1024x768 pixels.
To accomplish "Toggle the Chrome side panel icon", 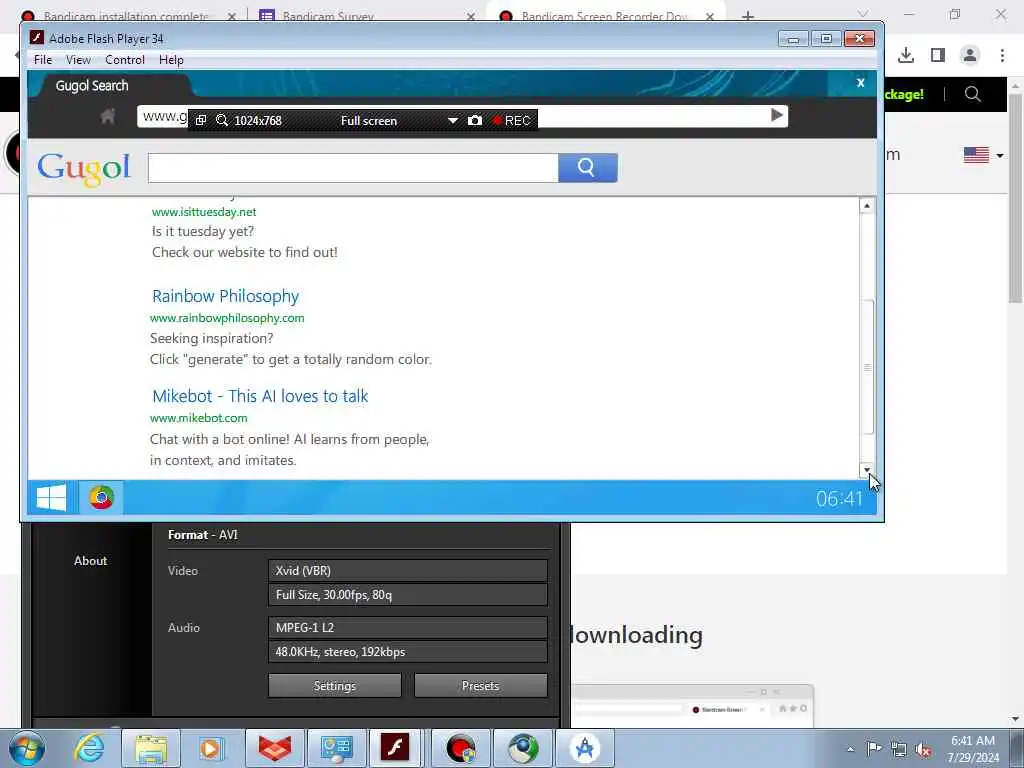I will click(x=938, y=56).
